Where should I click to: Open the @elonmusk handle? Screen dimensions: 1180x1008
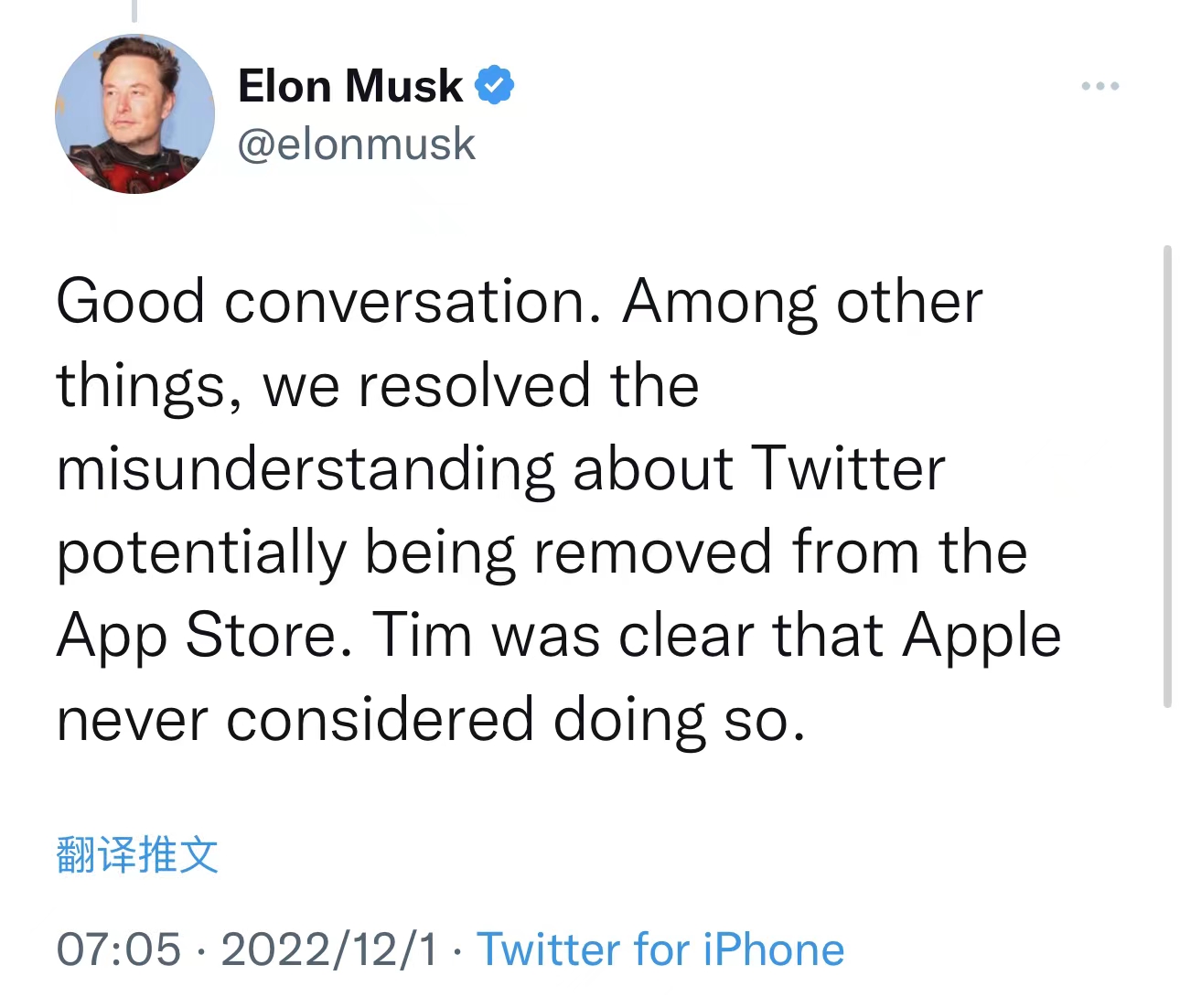tap(357, 144)
